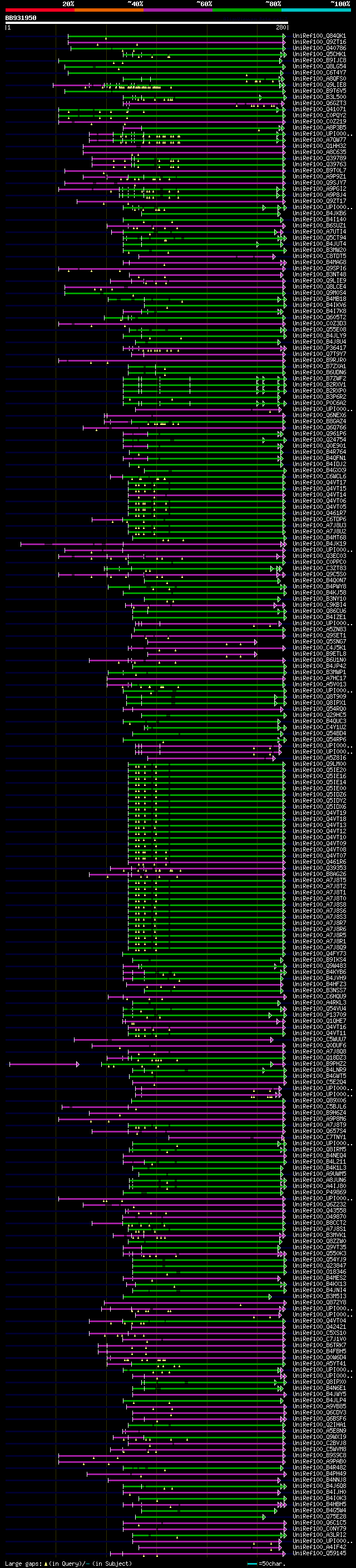Click the query end position 280
This screenshot has width=356, height=1568.
tap(280, 27)
